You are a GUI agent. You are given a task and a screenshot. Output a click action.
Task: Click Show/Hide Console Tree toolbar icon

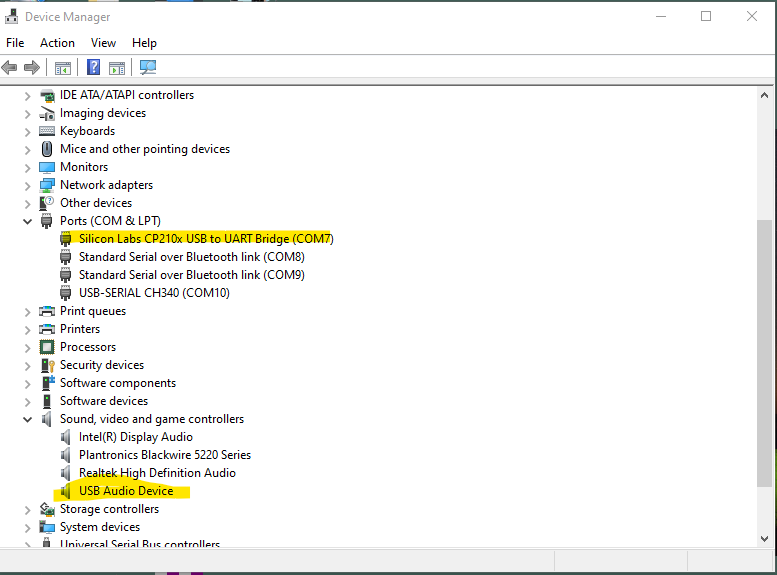[x=63, y=67]
